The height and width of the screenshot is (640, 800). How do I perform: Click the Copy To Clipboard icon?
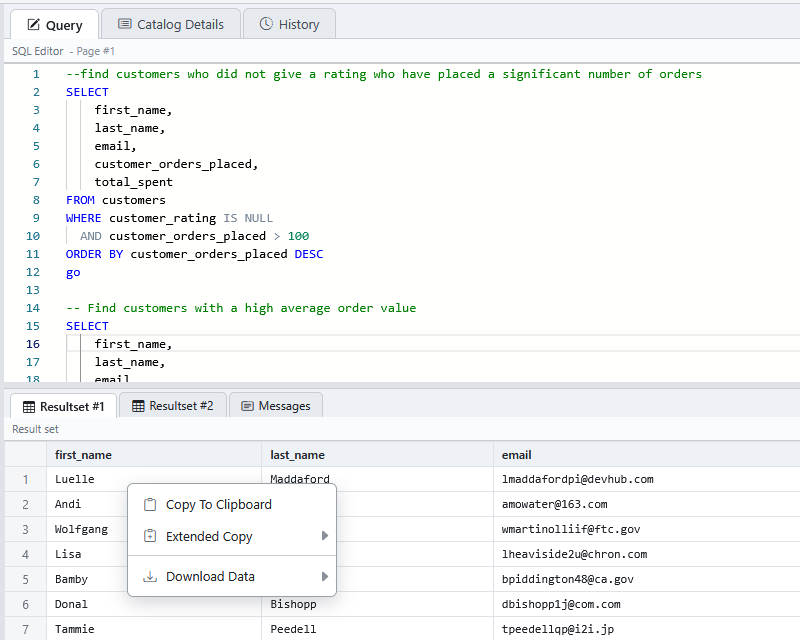pyautogui.click(x=150, y=505)
